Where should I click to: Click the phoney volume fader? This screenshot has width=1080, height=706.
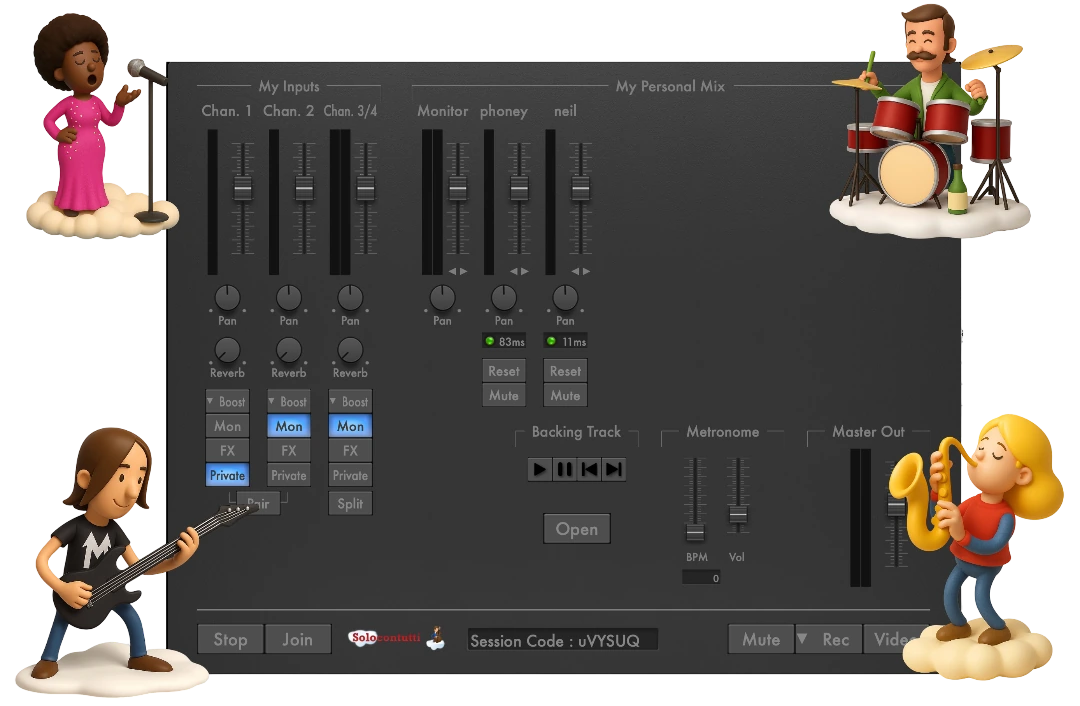[x=519, y=188]
